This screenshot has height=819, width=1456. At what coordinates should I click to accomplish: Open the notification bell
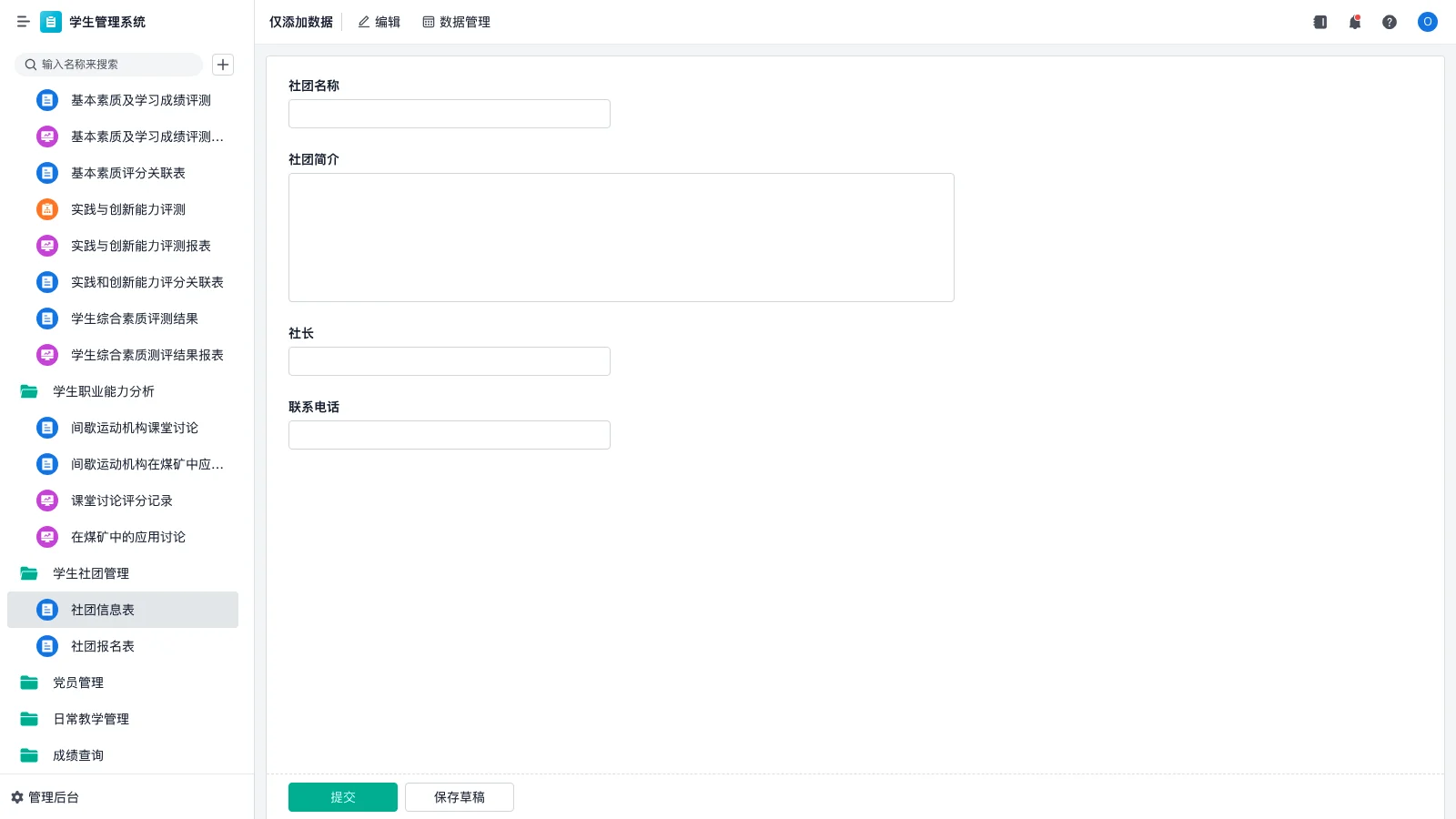[x=1354, y=22]
